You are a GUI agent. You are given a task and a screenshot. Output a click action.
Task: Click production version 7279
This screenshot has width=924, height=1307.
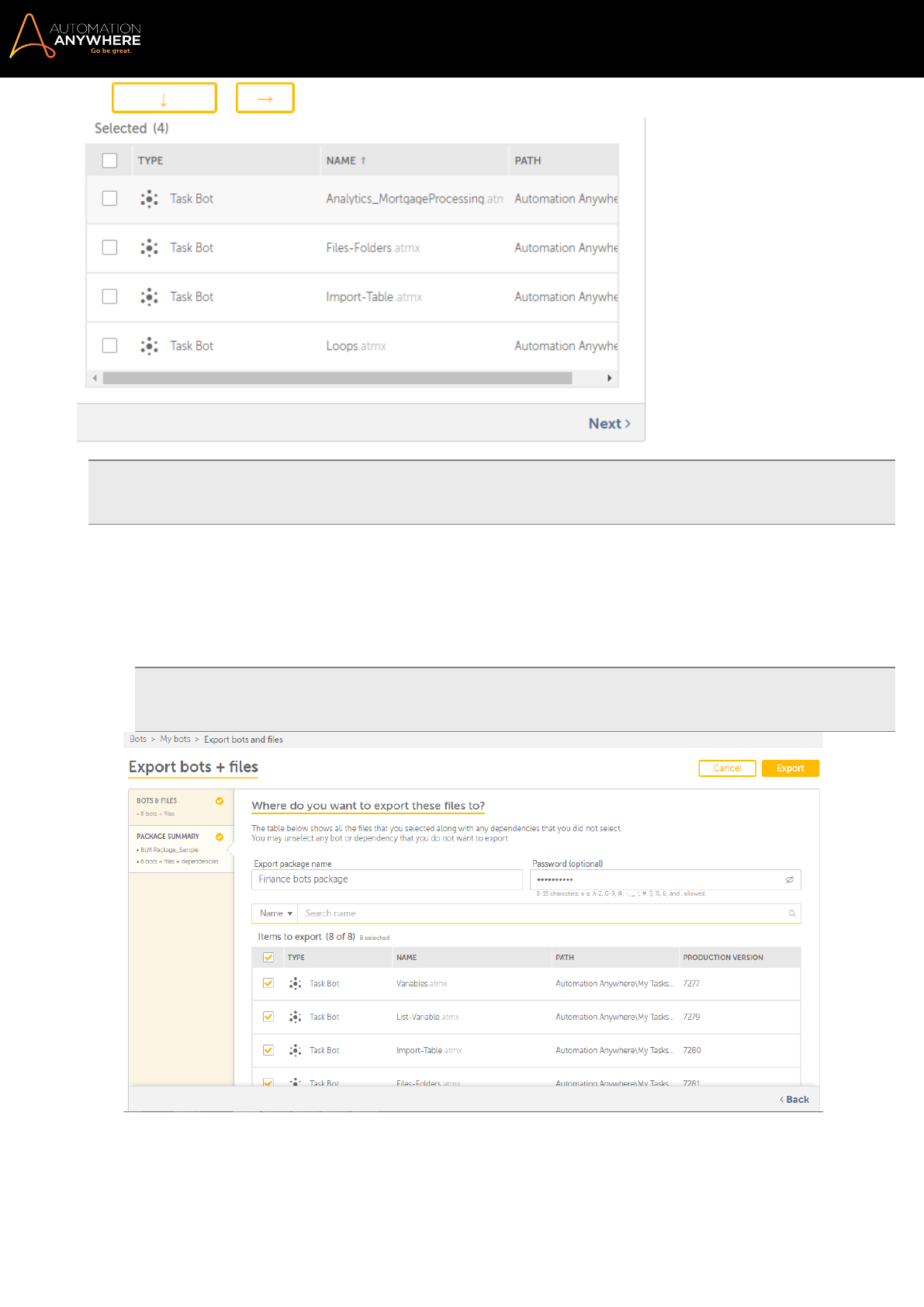[691, 1017]
